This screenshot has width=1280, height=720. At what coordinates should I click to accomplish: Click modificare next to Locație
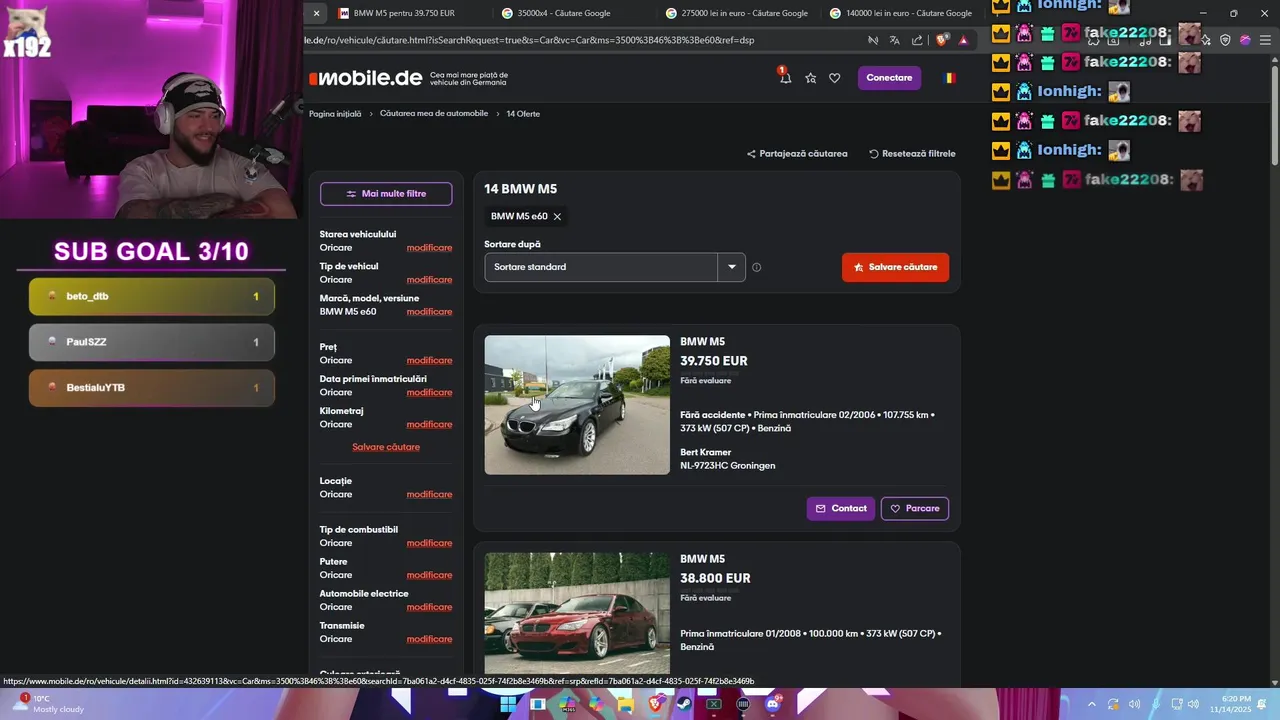coord(429,494)
